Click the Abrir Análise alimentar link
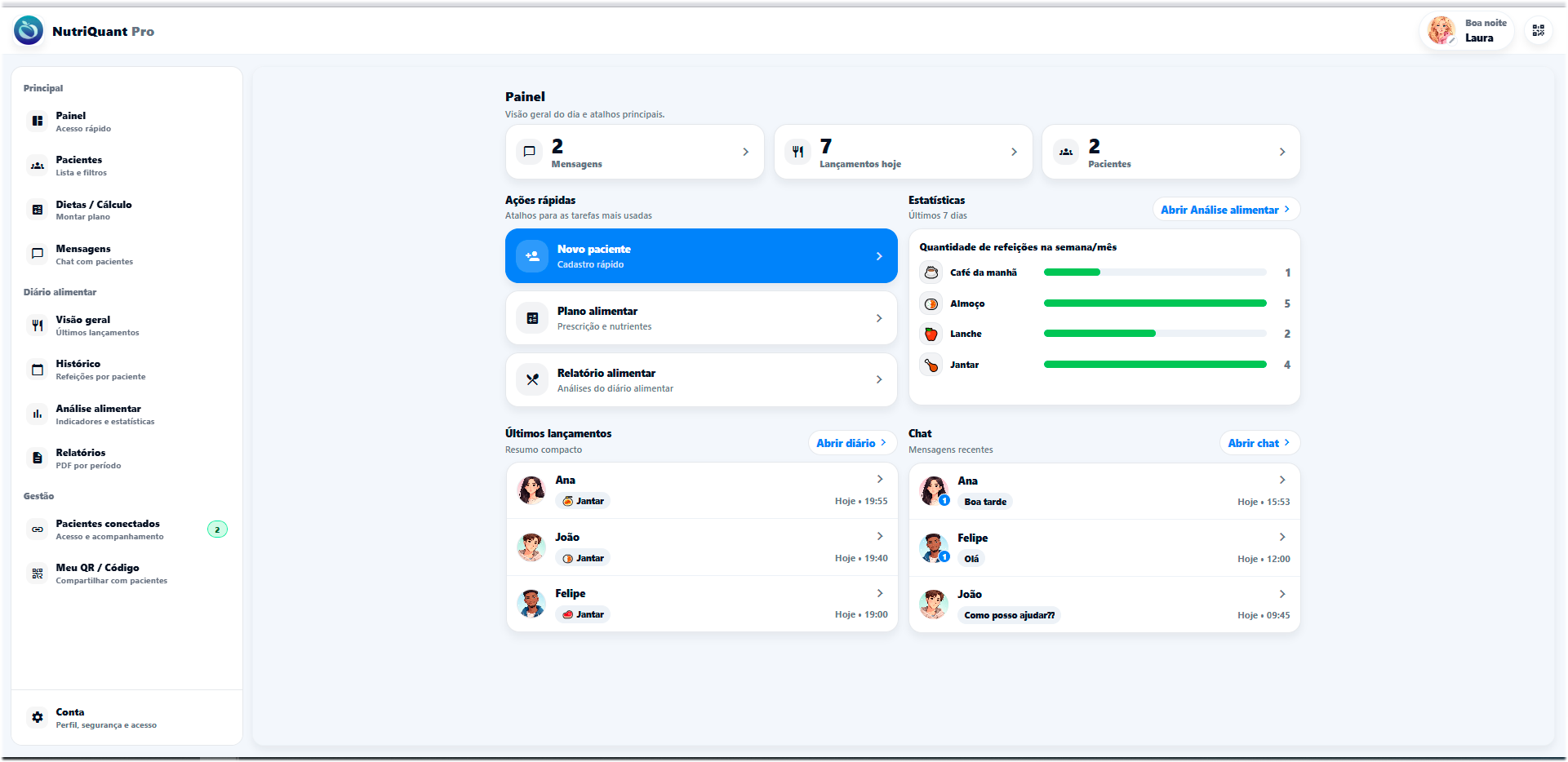The width and height of the screenshot is (1568, 762). 1225,210
